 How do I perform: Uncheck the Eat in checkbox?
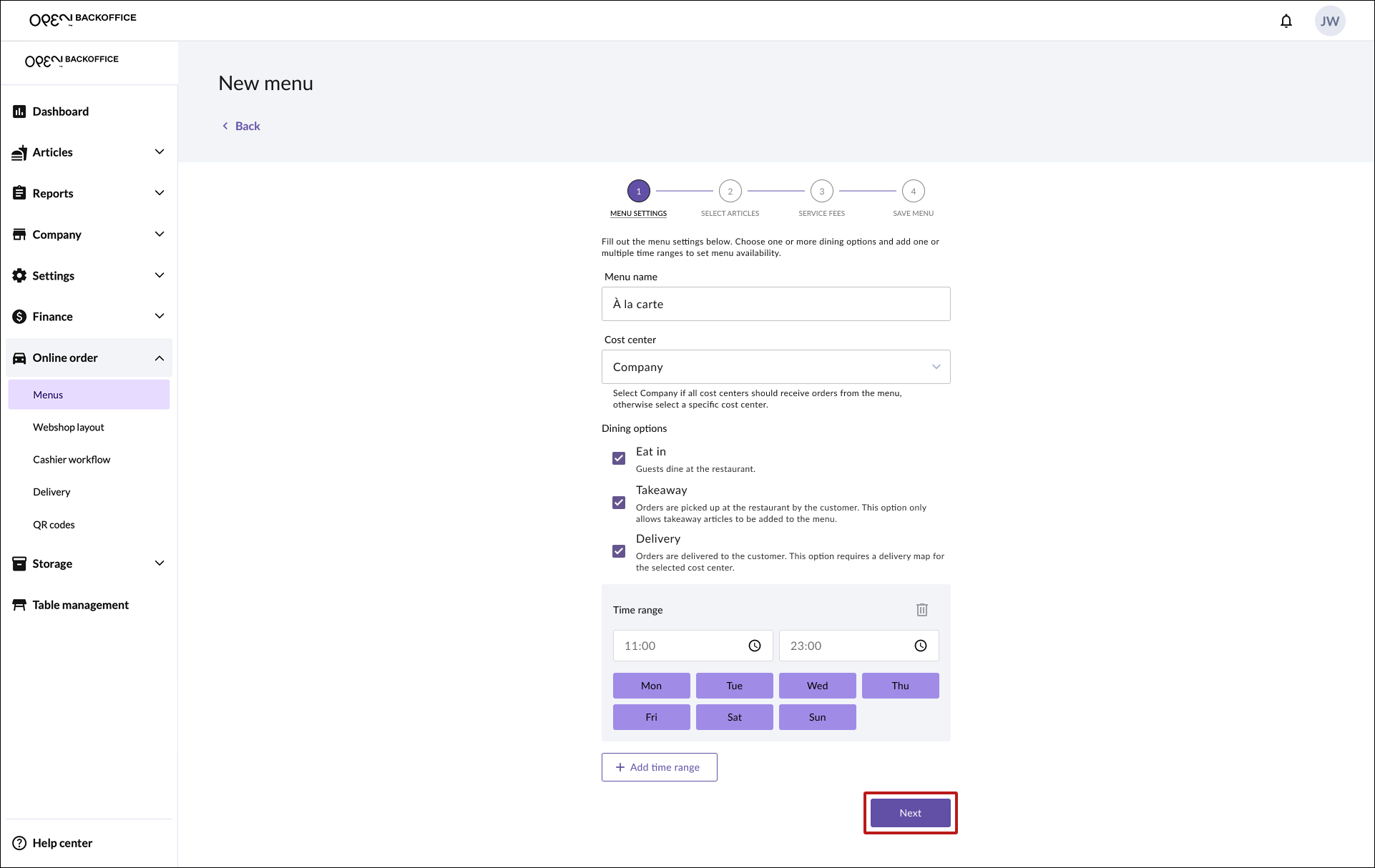tap(619, 458)
